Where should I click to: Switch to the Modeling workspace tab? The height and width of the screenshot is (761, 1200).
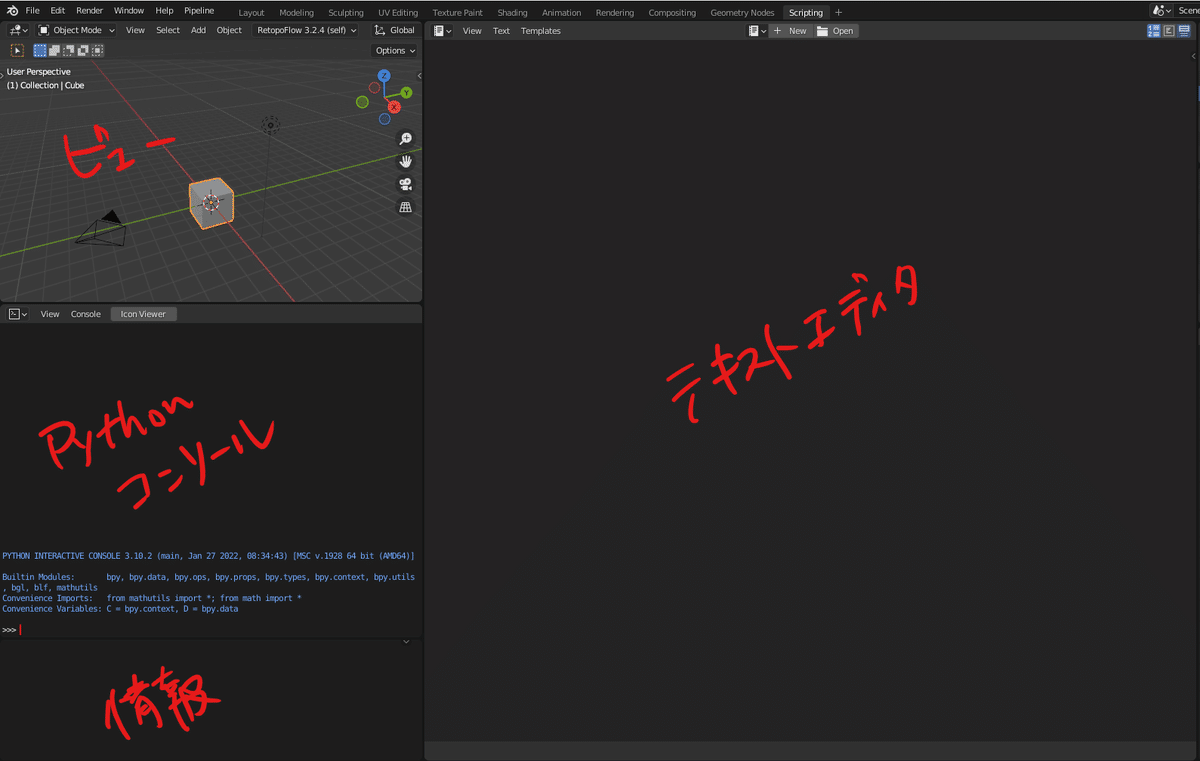296,13
